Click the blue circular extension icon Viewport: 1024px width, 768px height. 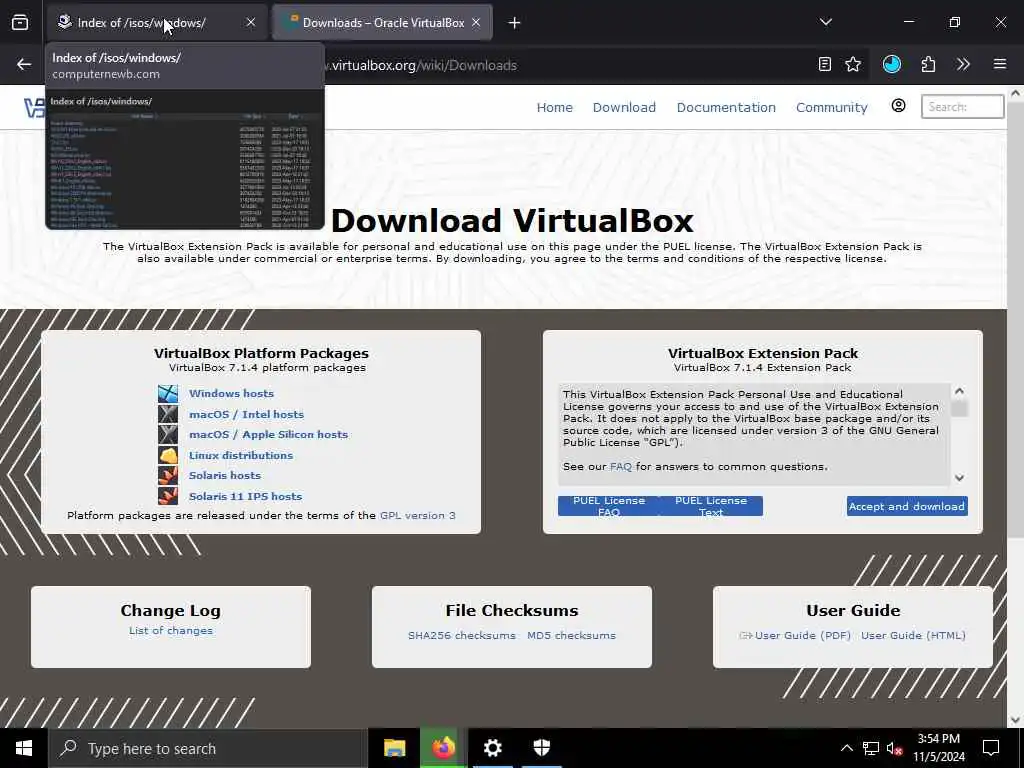[891, 64]
